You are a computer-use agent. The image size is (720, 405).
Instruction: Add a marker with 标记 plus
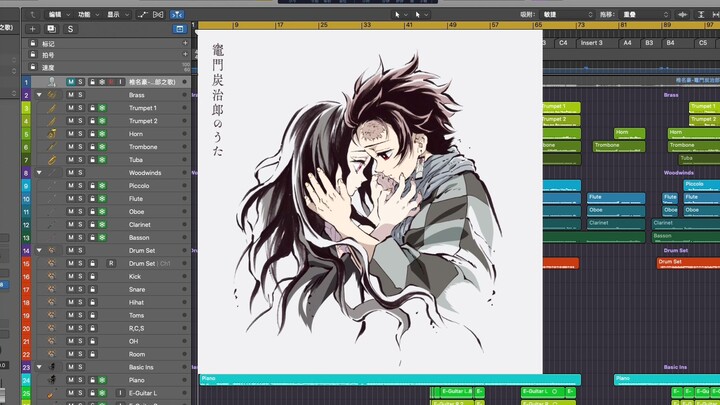point(185,43)
